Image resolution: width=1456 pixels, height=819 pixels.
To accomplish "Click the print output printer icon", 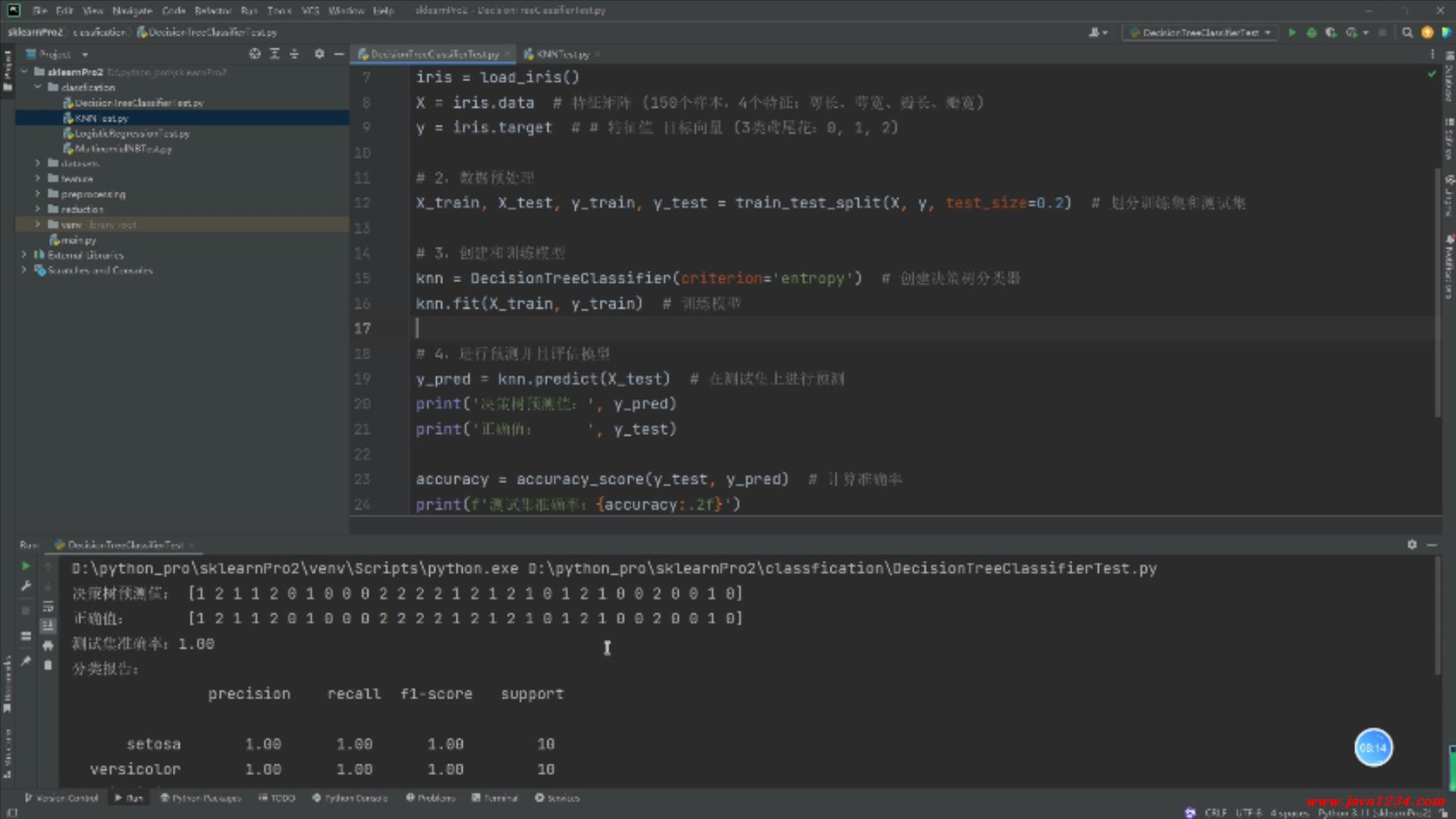I will click(48, 645).
